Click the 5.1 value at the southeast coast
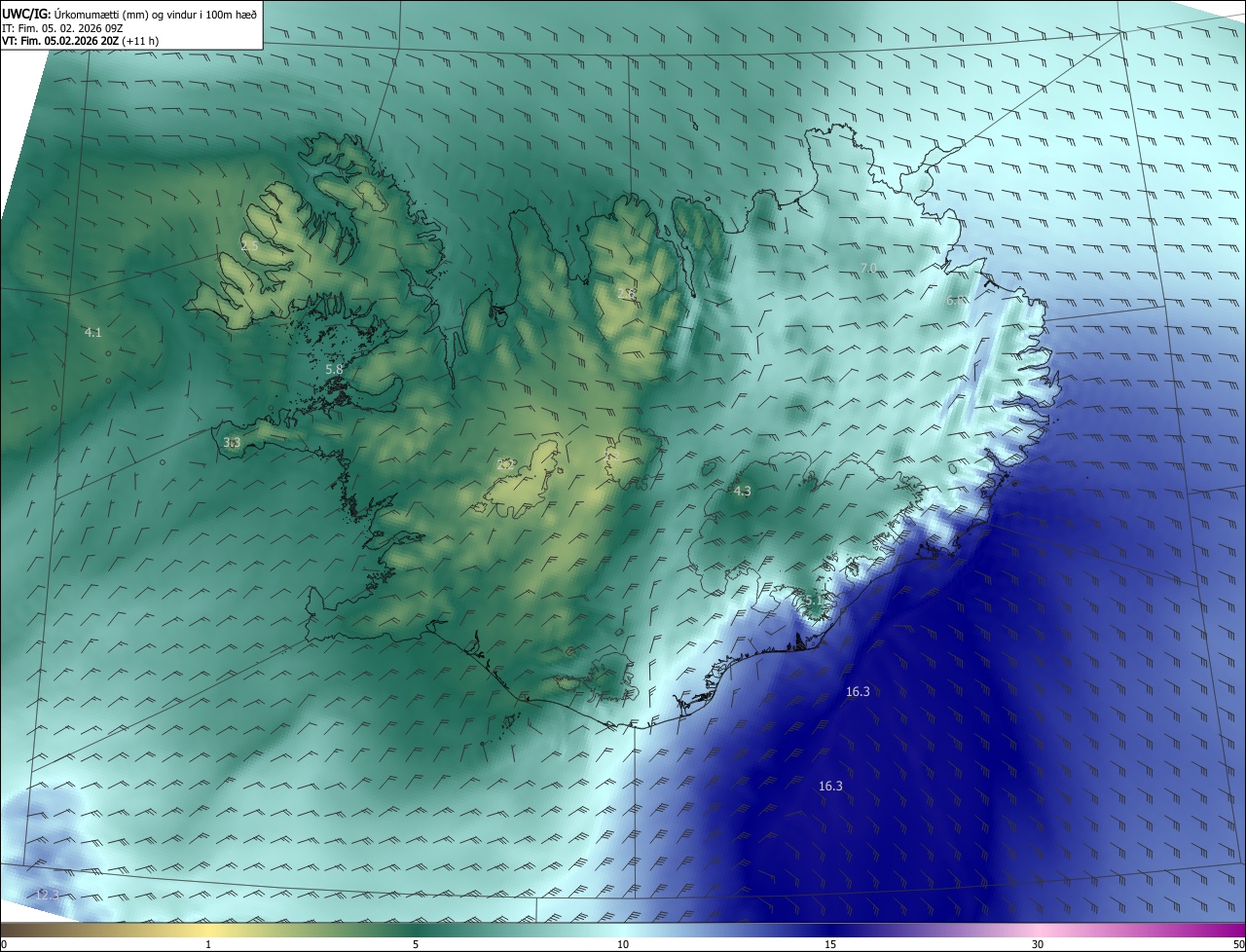The image size is (1246, 952). point(813,600)
